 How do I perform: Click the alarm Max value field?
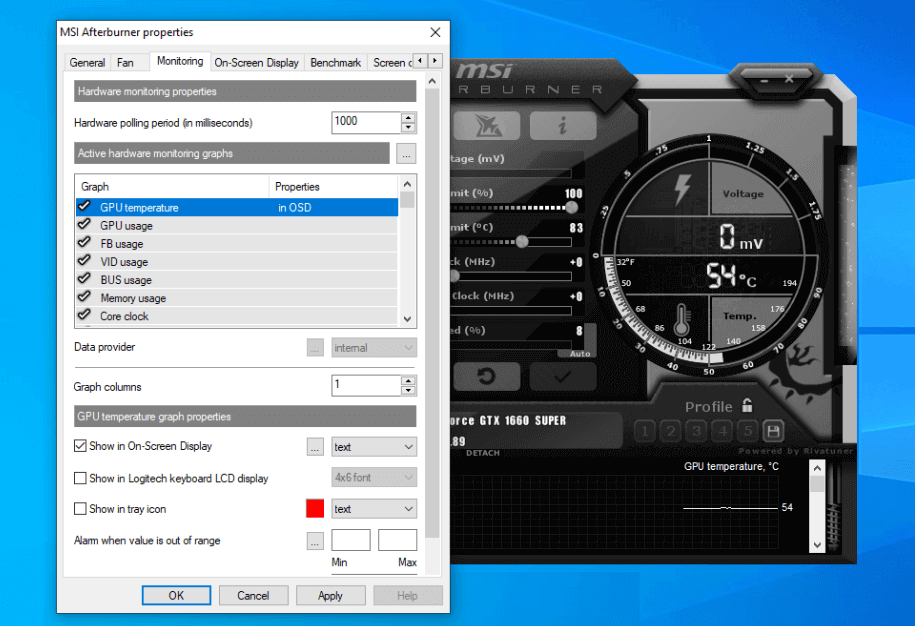pyautogui.click(x=397, y=540)
